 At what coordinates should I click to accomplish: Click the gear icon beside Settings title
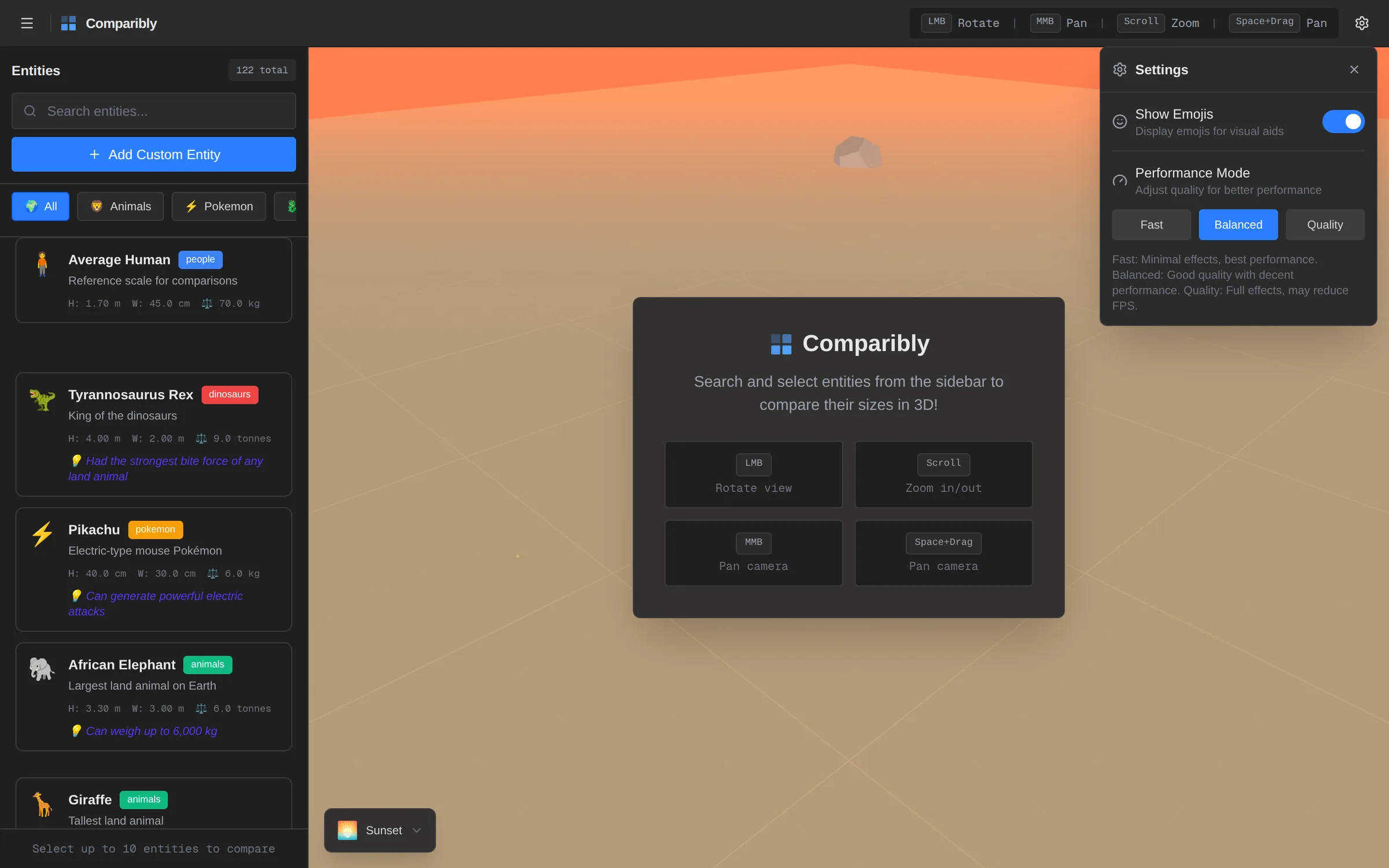pyautogui.click(x=1120, y=69)
